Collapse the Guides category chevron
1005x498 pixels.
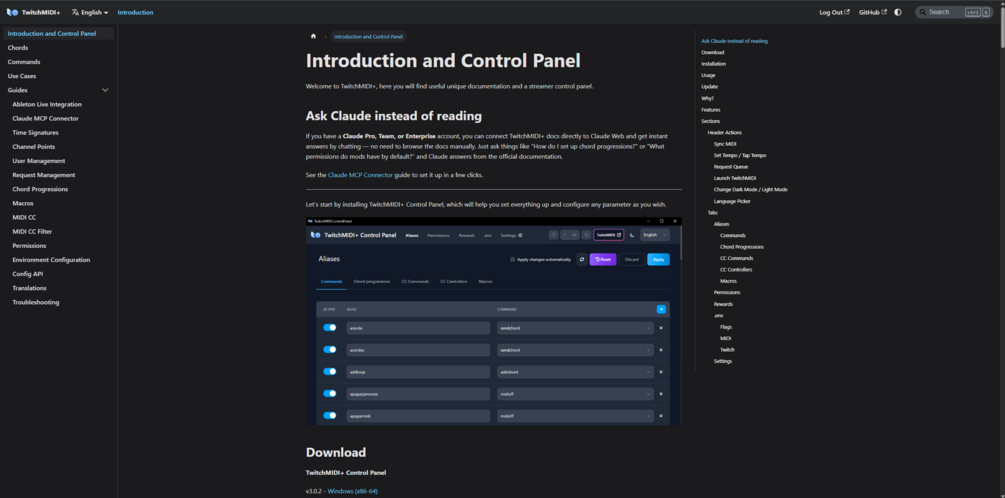point(105,90)
